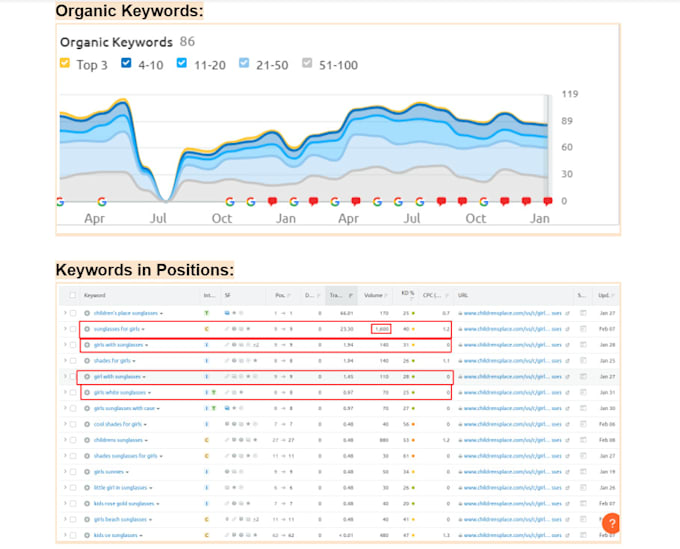
Task: Click Google update marker above first Apr label
Action: [102, 202]
